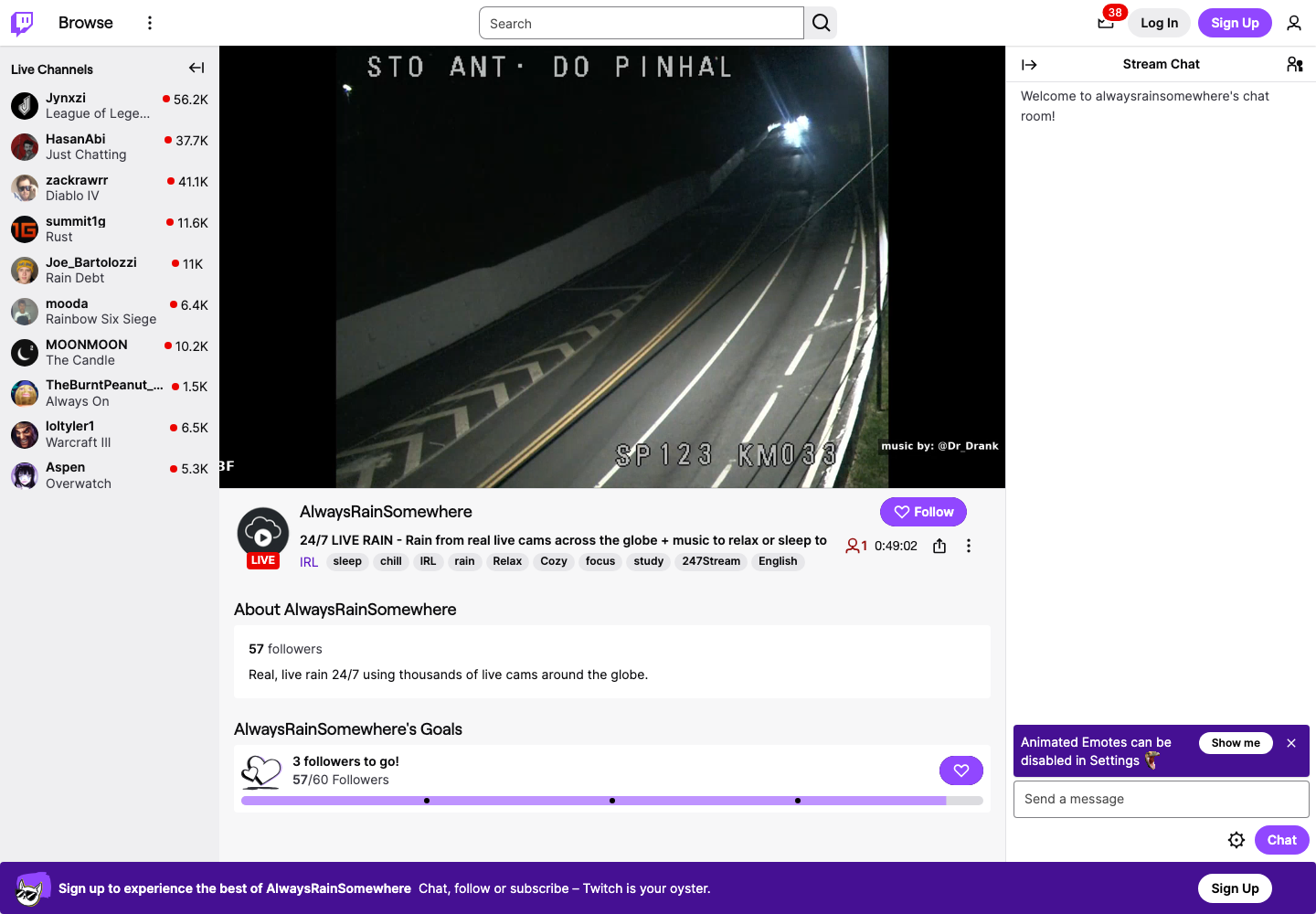Open Jynxzi live channel

point(110,106)
